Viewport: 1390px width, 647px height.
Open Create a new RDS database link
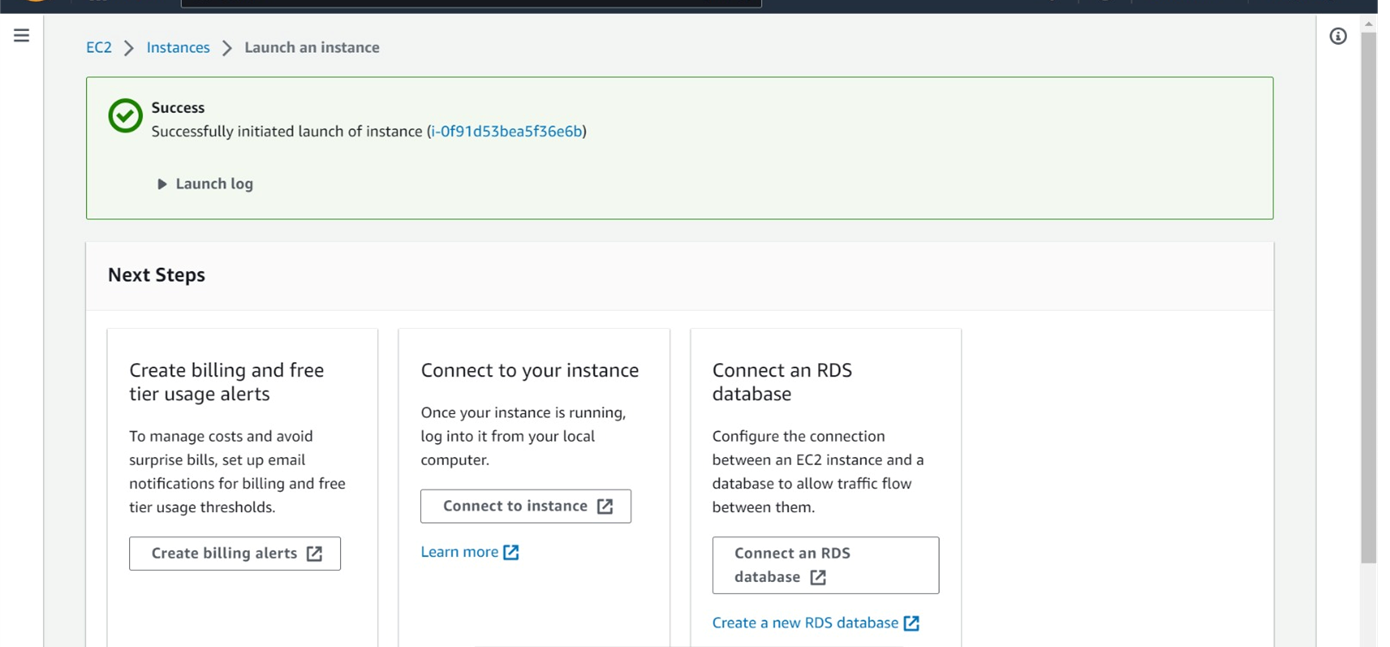[816, 623]
